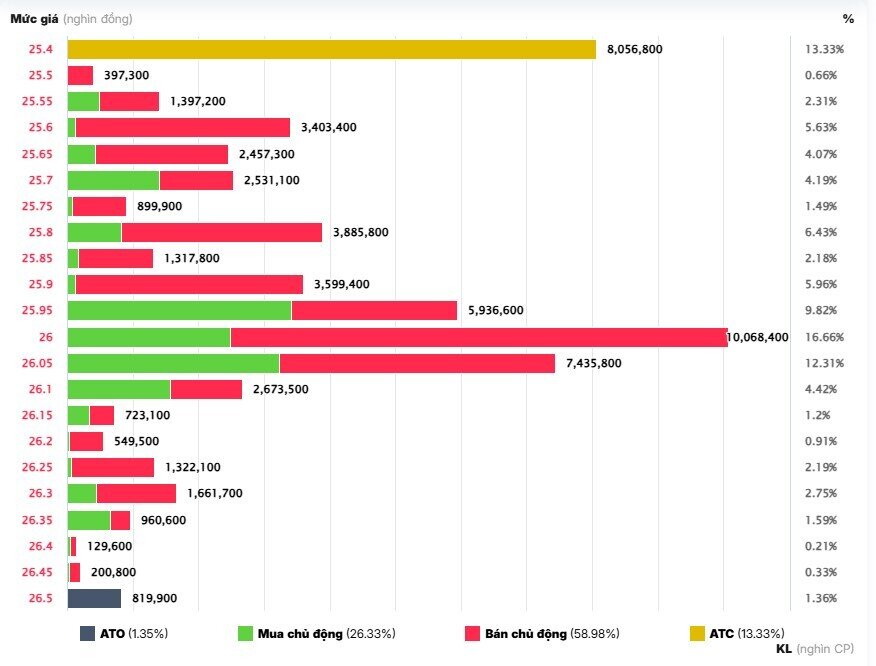Toggle the Bán chủ động legend label
Screen dimensions: 876x666
[528, 633]
